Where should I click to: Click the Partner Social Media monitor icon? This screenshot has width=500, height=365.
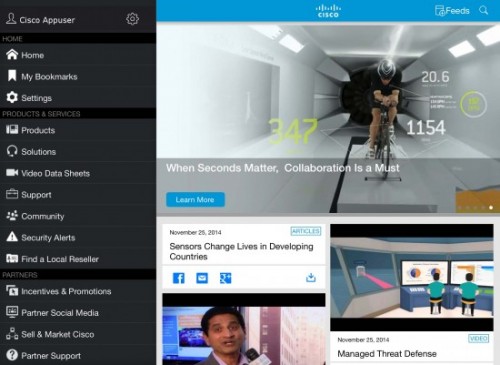[12, 312]
